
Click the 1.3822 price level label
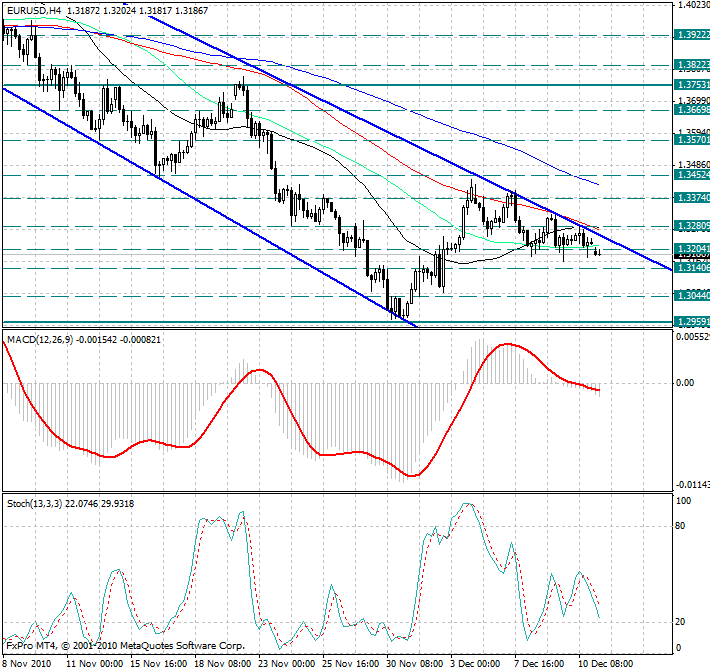pos(691,65)
